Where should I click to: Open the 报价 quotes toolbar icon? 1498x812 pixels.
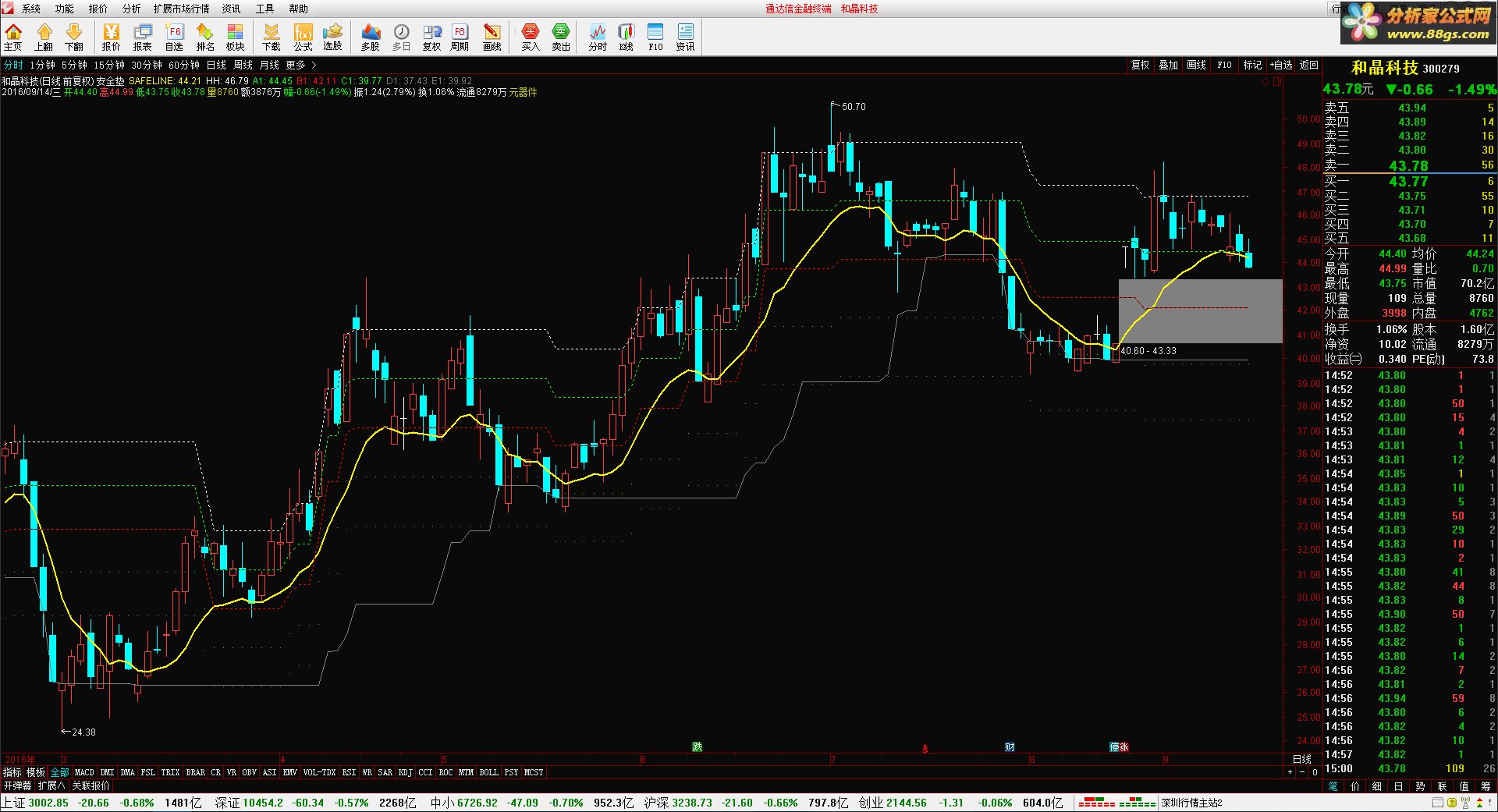(x=112, y=37)
